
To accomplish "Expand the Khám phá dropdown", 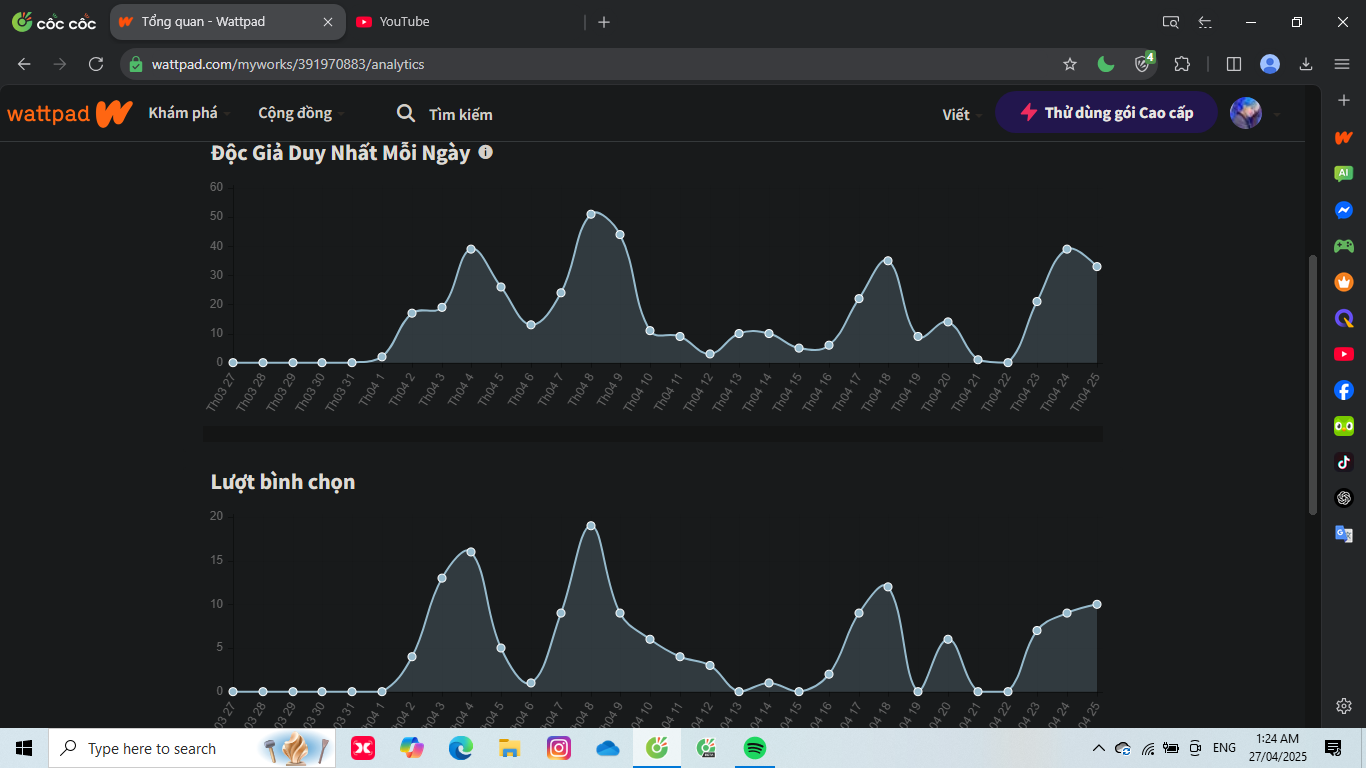I will pos(189,113).
